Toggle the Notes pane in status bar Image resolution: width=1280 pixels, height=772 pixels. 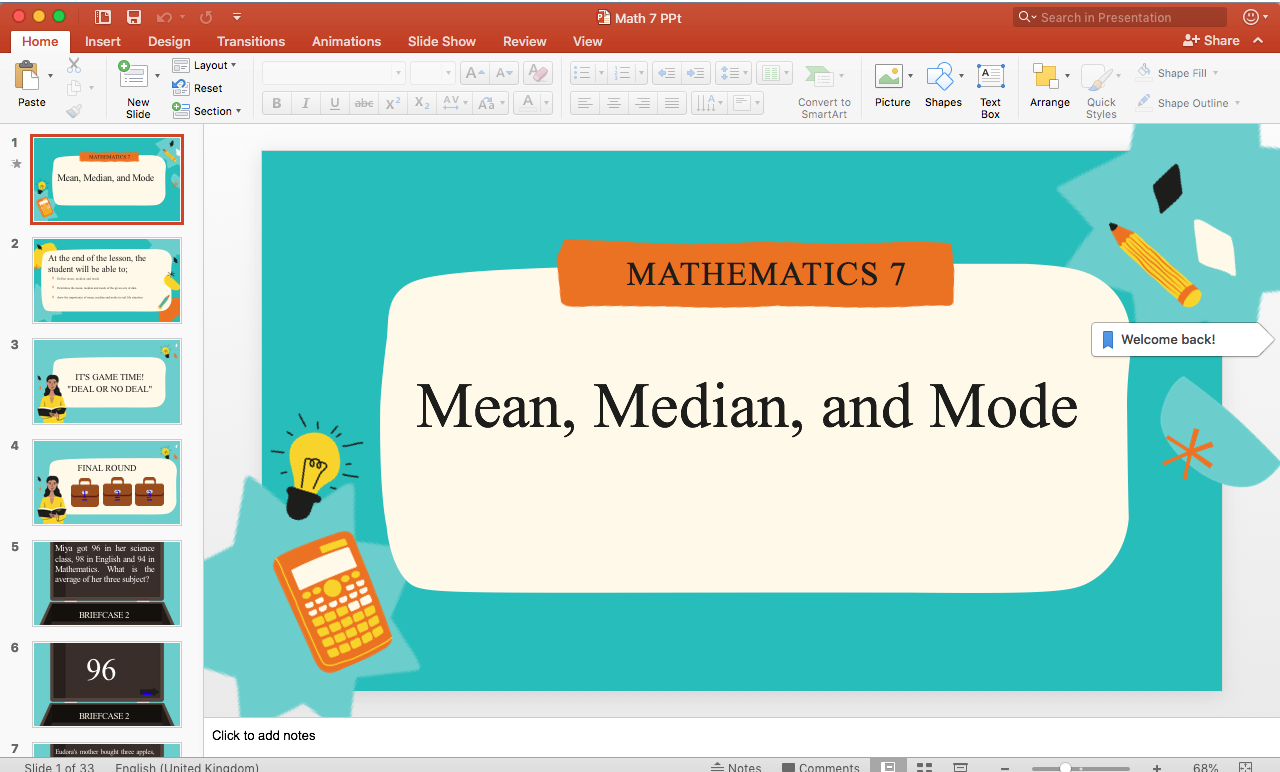[x=736, y=767]
